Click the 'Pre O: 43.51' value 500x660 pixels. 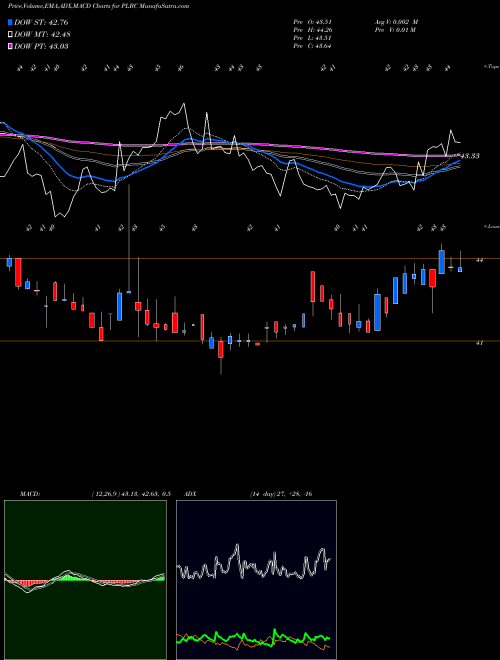click(312, 22)
